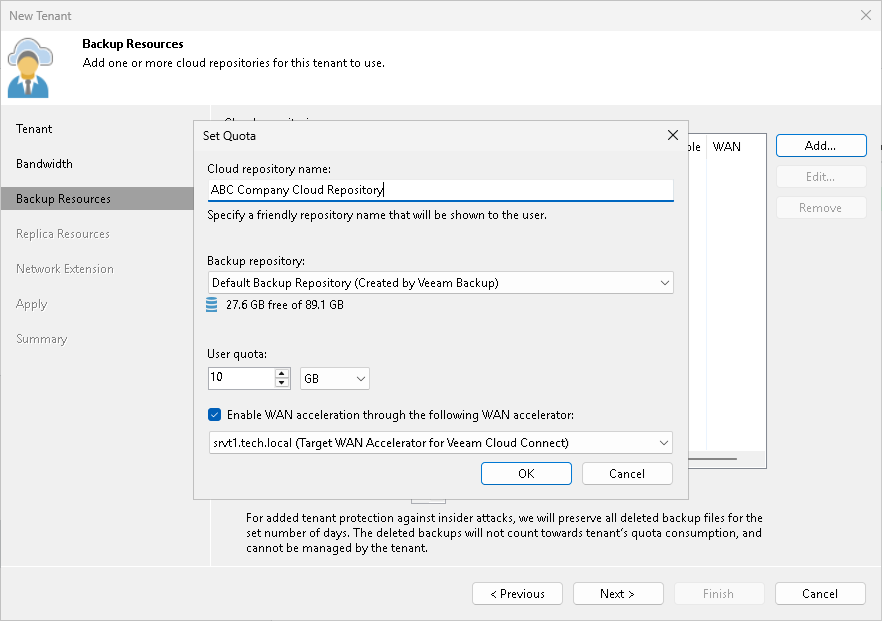Click the Backup Resources tenant header icon
Image resolution: width=882 pixels, height=621 pixels.
[28, 61]
